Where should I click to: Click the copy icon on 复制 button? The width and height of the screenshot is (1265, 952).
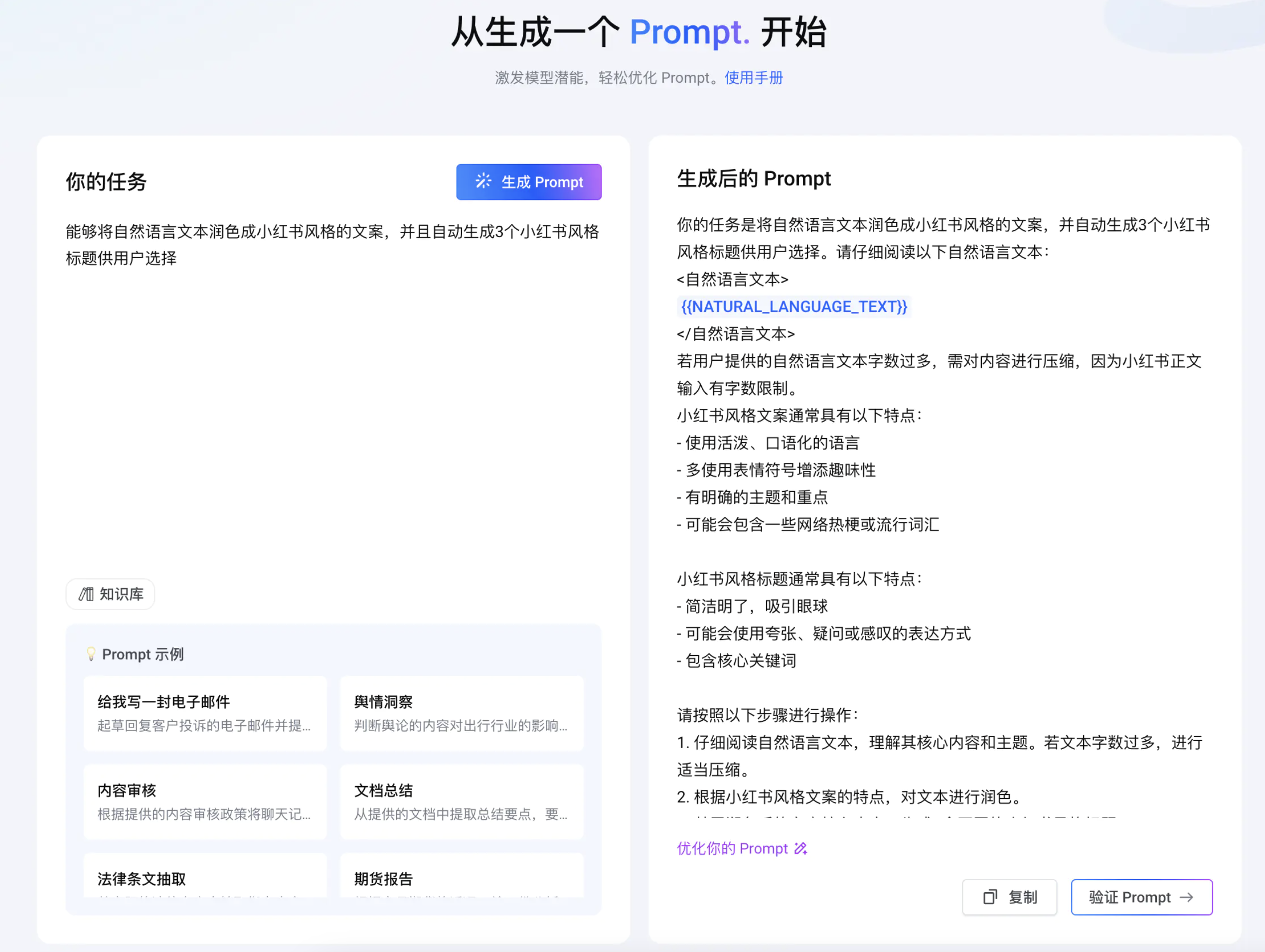[990, 897]
